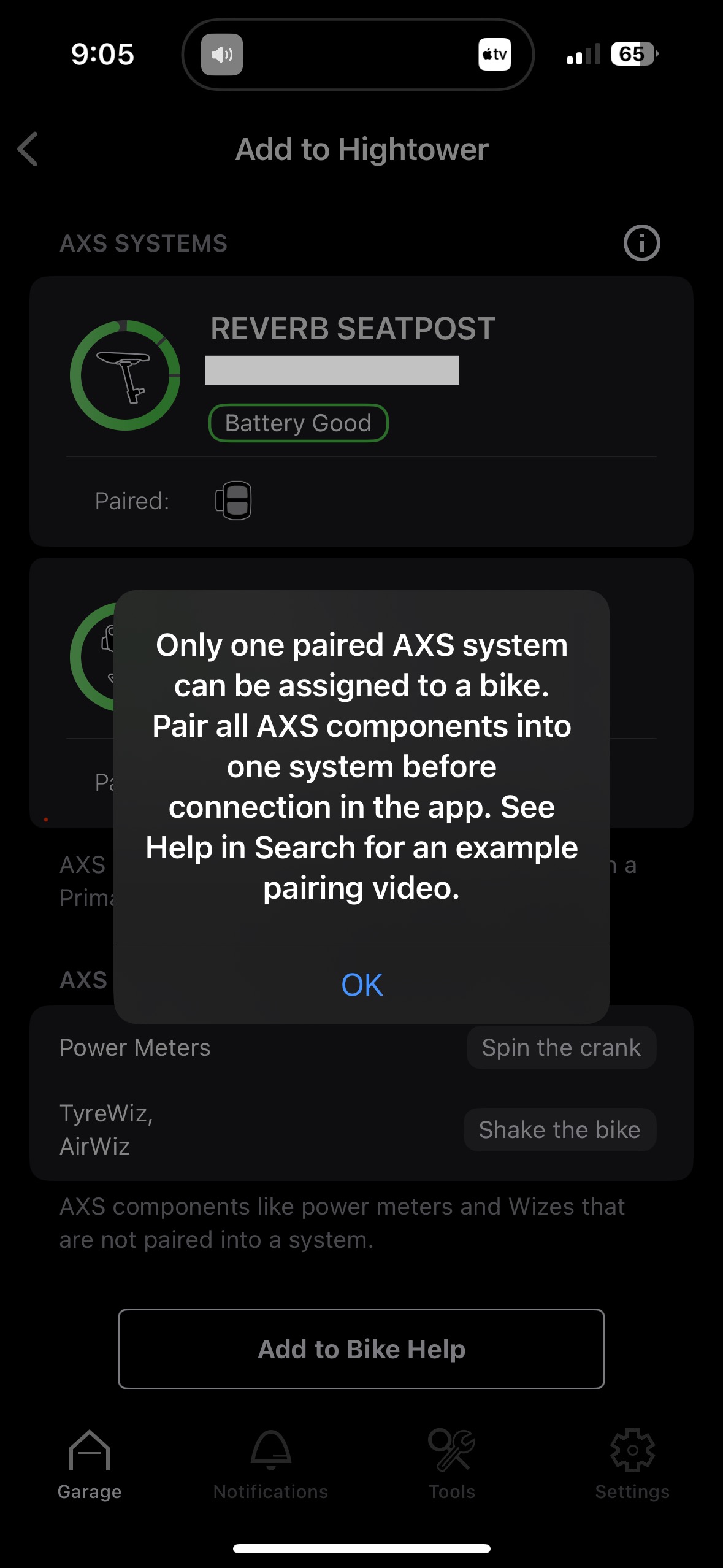This screenshot has width=723, height=1568.
Task: Tap the Shake the bike hint
Action: [x=559, y=1130]
